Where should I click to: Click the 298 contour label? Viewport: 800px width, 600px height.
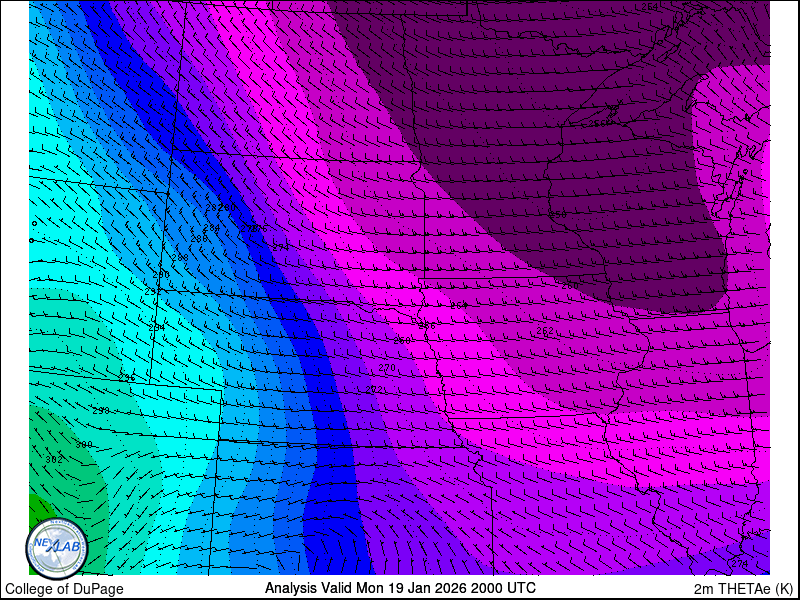[x=101, y=410]
